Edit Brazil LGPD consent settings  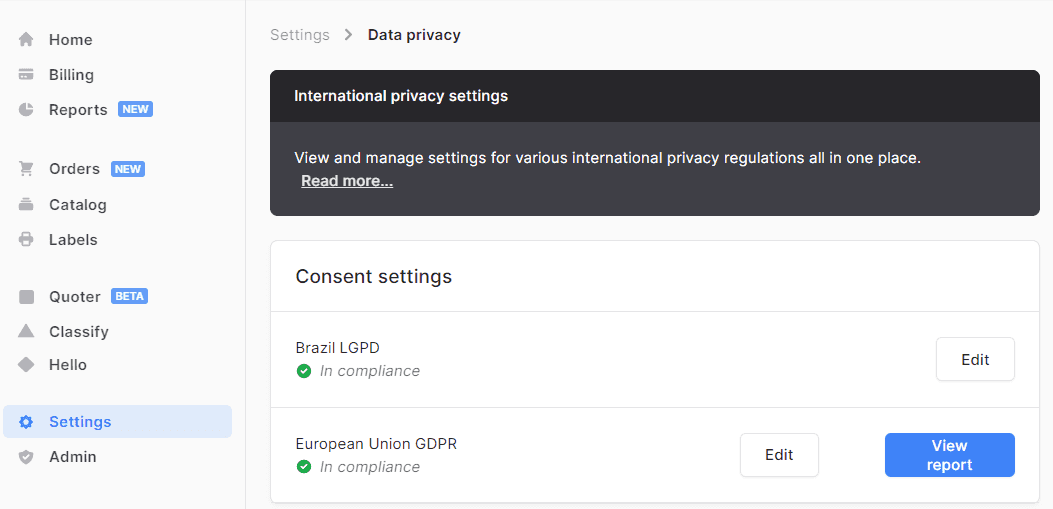coord(975,360)
